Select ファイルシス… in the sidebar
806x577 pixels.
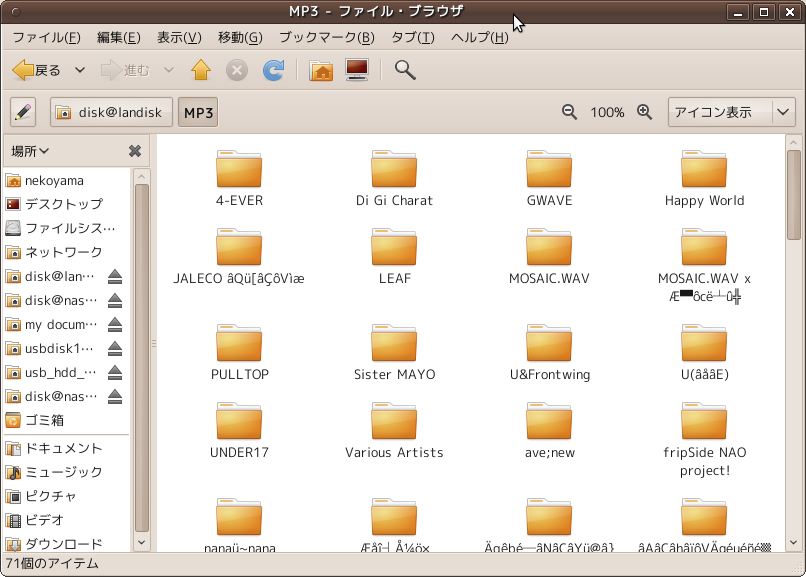pyautogui.click(x=66, y=228)
